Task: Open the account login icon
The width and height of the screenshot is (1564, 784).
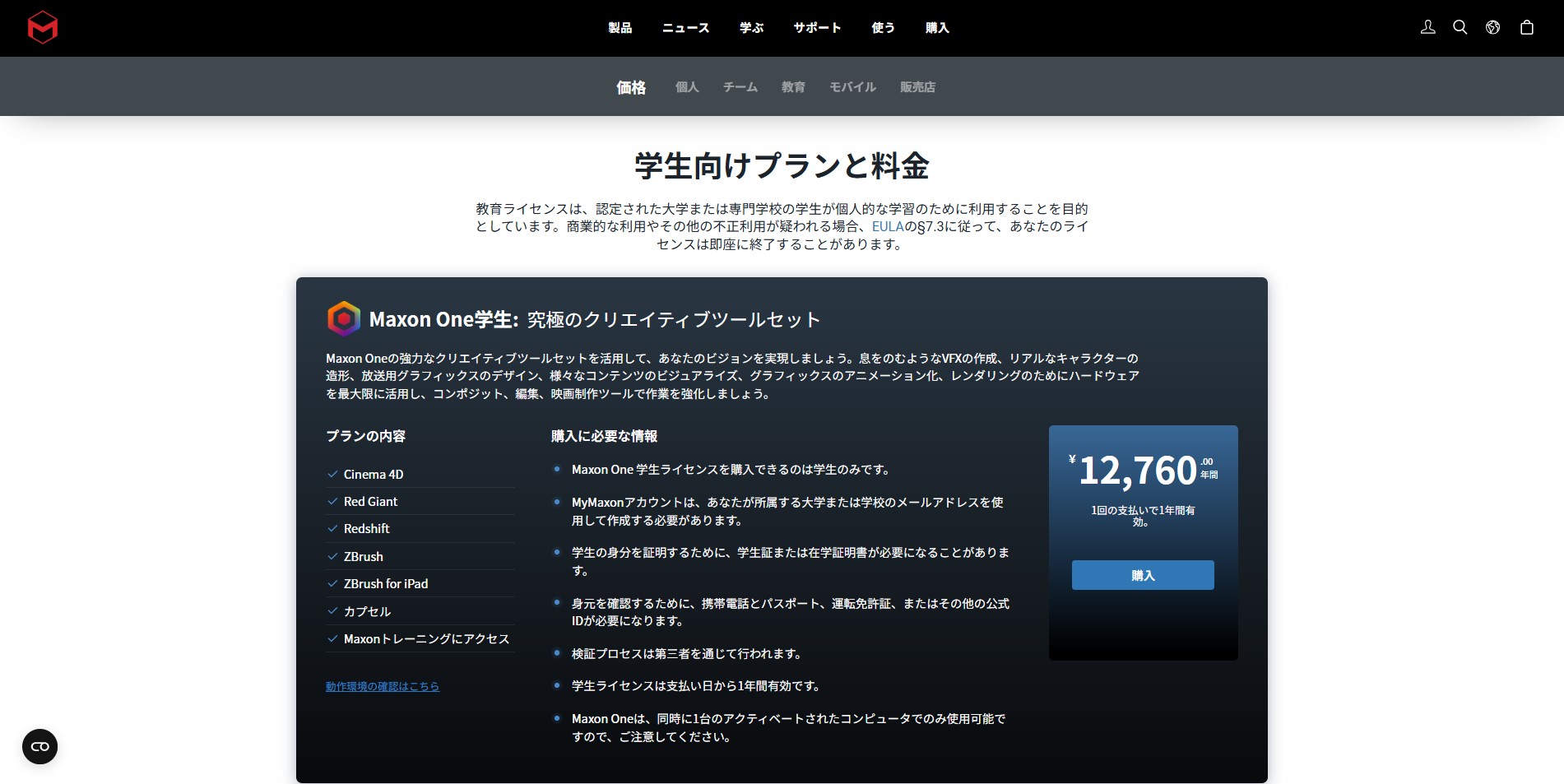Action: click(1427, 27)
